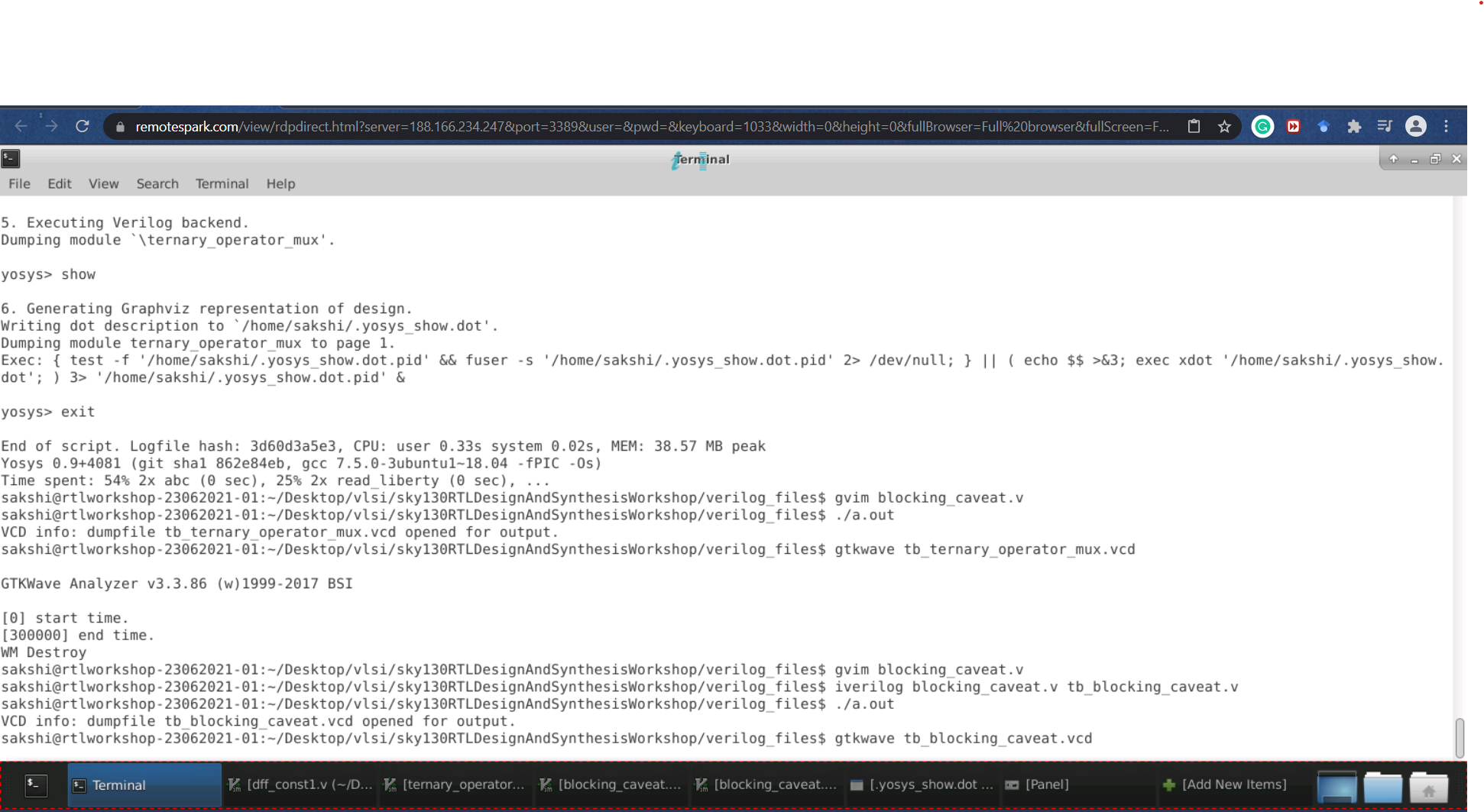Switch to second blocking_caveat taskbar window

(766, 785)
